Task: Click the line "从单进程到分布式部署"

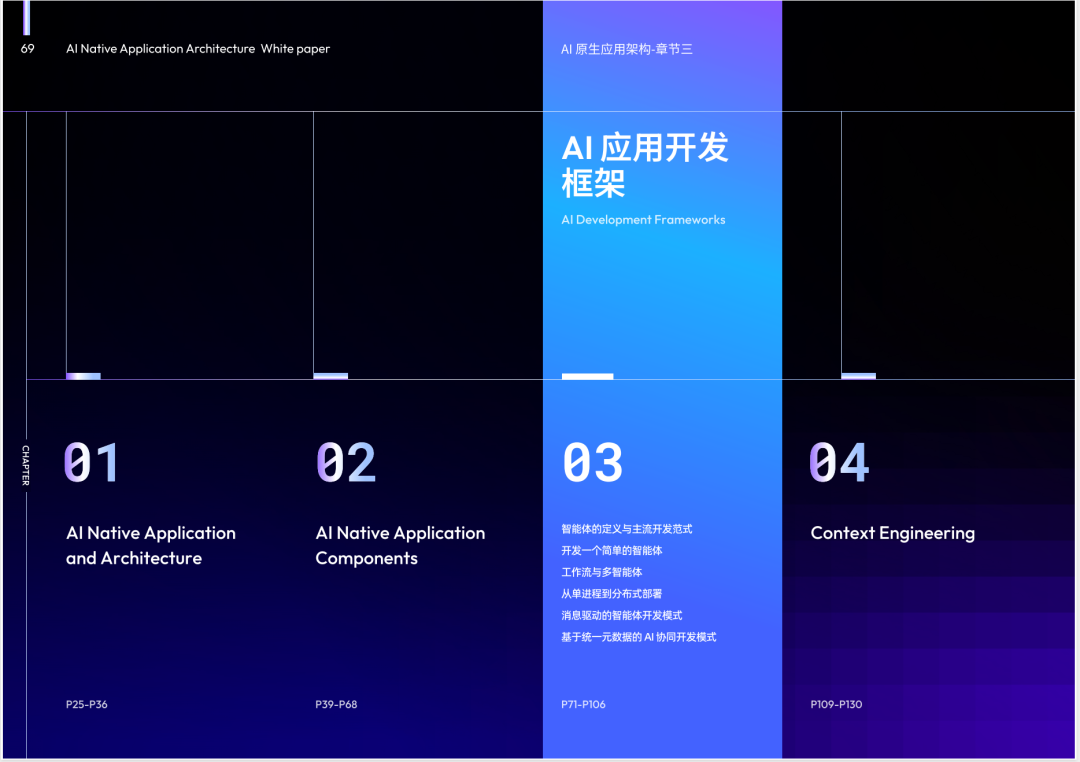Action: [612, 594]
